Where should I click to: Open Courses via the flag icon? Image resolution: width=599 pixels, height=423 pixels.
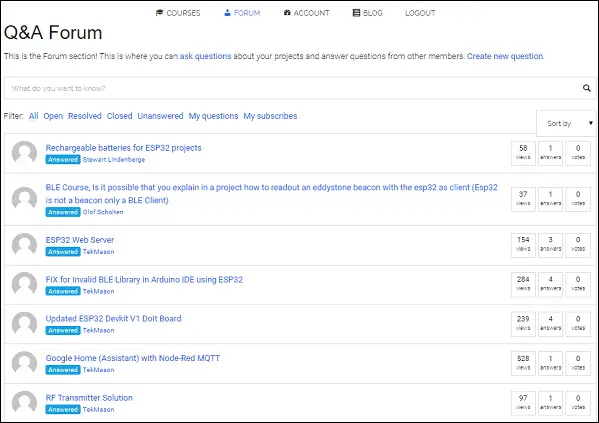tap(159, 13)
